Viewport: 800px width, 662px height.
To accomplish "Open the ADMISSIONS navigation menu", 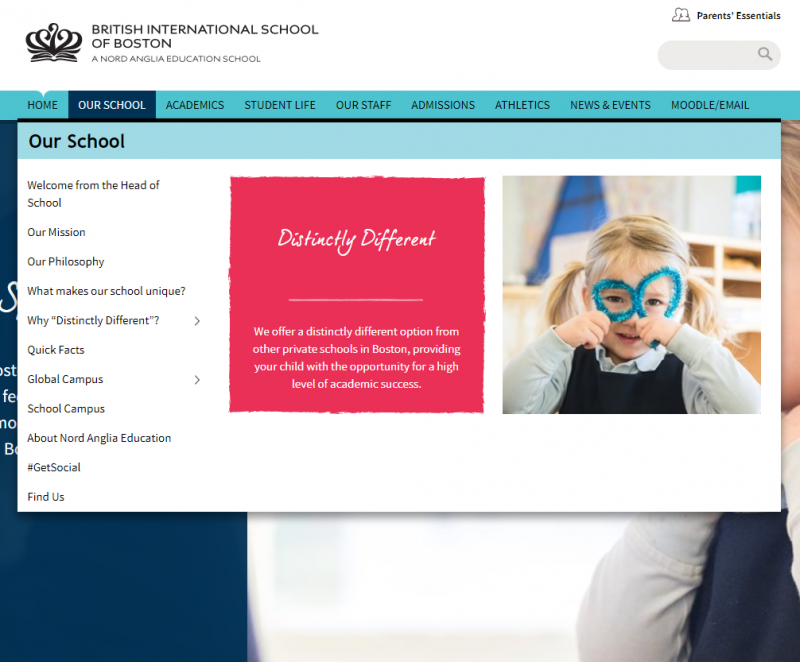I will (x=443, y=104).
